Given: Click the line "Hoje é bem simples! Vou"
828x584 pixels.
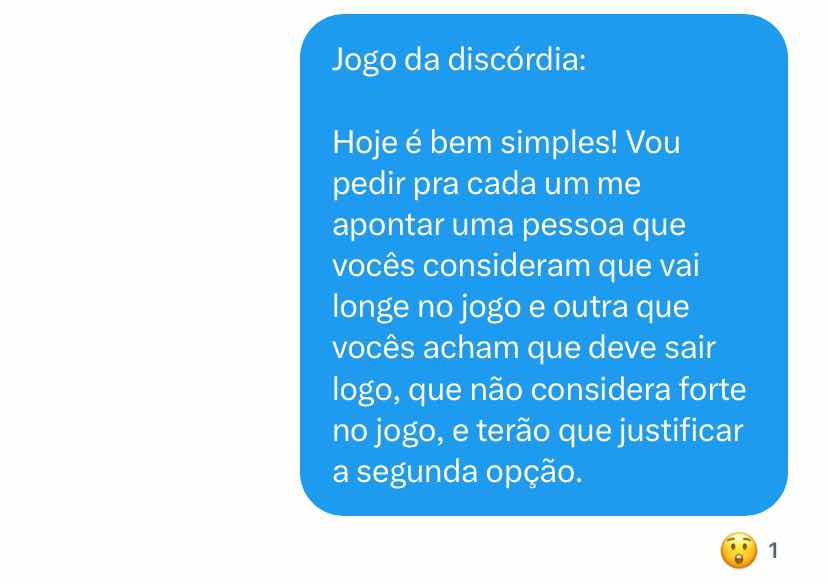Looking at the screenshot, I should (506, 143).
